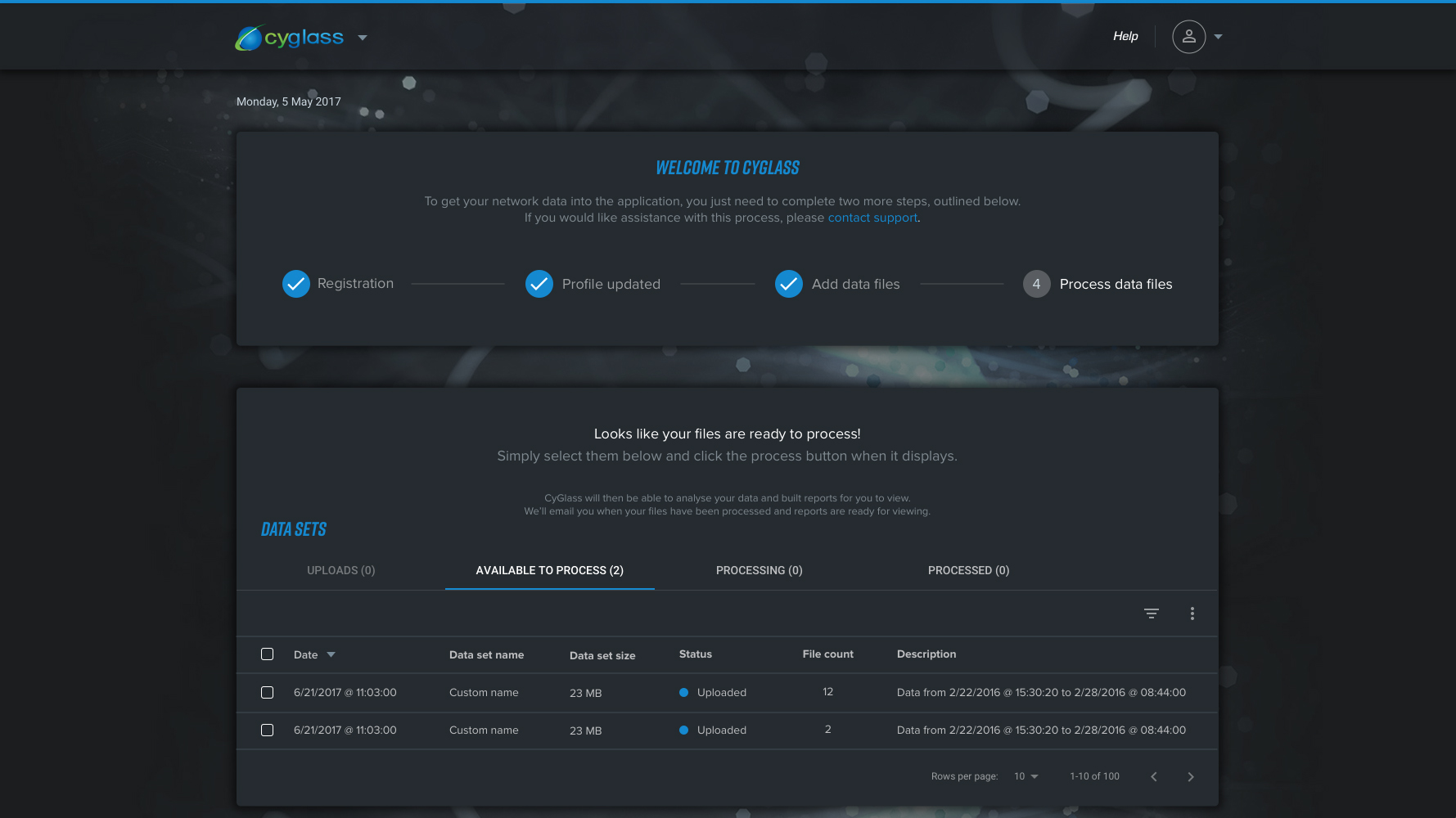This screenshot has height=818, width=1456.
Task: Check the data set with file count 12
Action: click(267, 693)
